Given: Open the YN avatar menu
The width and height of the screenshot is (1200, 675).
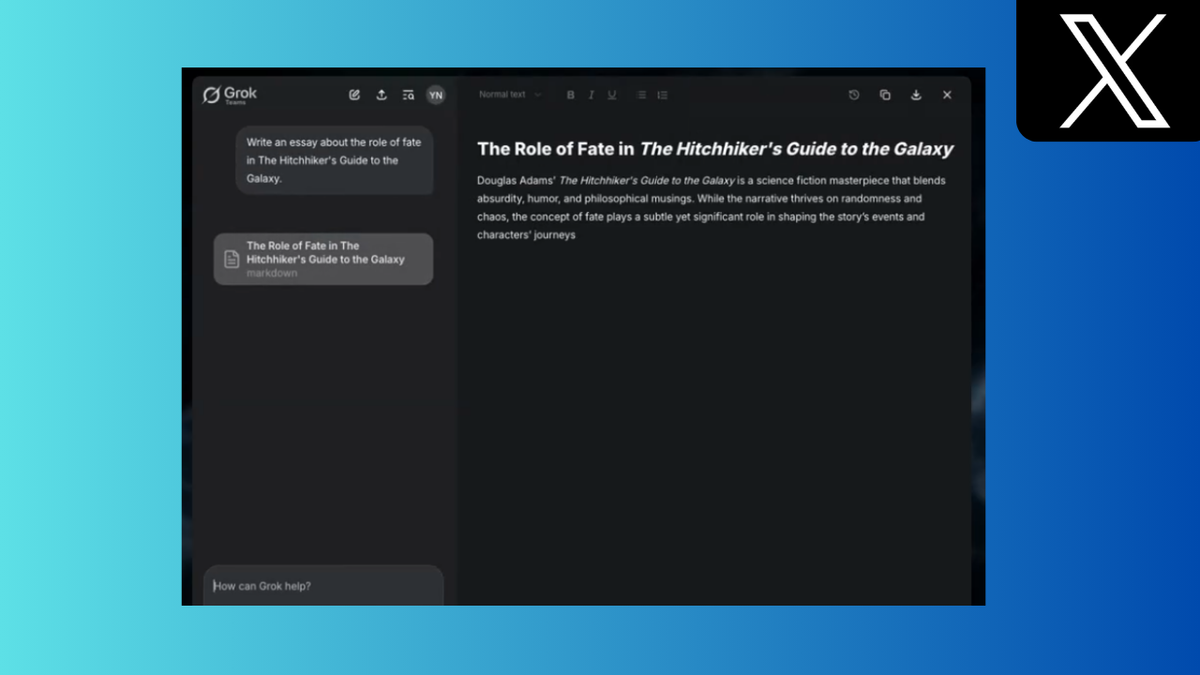Looking at the screenshot, I should point(435,94).
